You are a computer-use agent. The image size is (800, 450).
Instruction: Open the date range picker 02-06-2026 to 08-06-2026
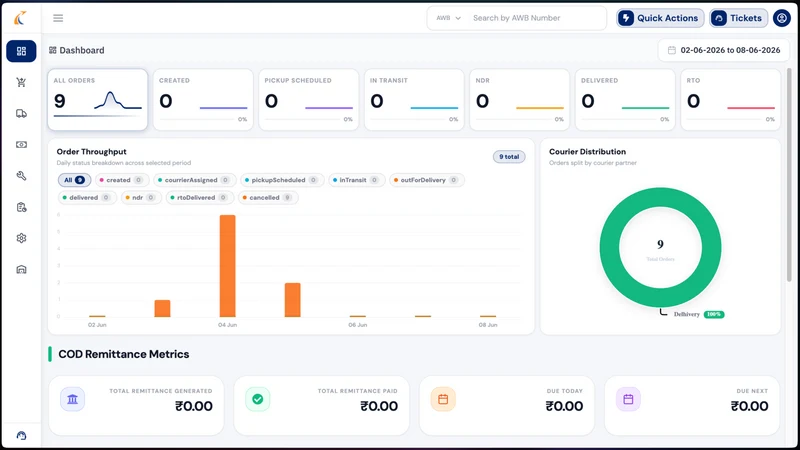coord(724,50)
